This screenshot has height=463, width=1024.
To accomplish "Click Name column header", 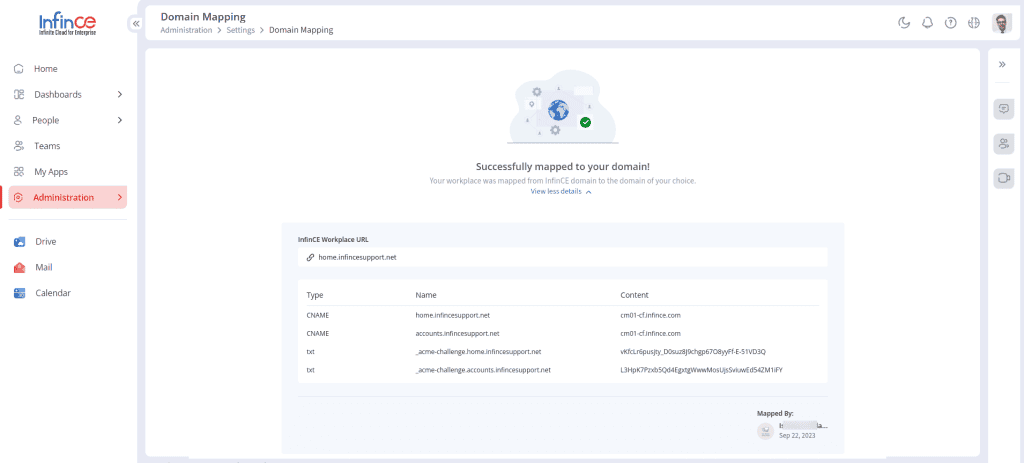I will pos(426,295).
